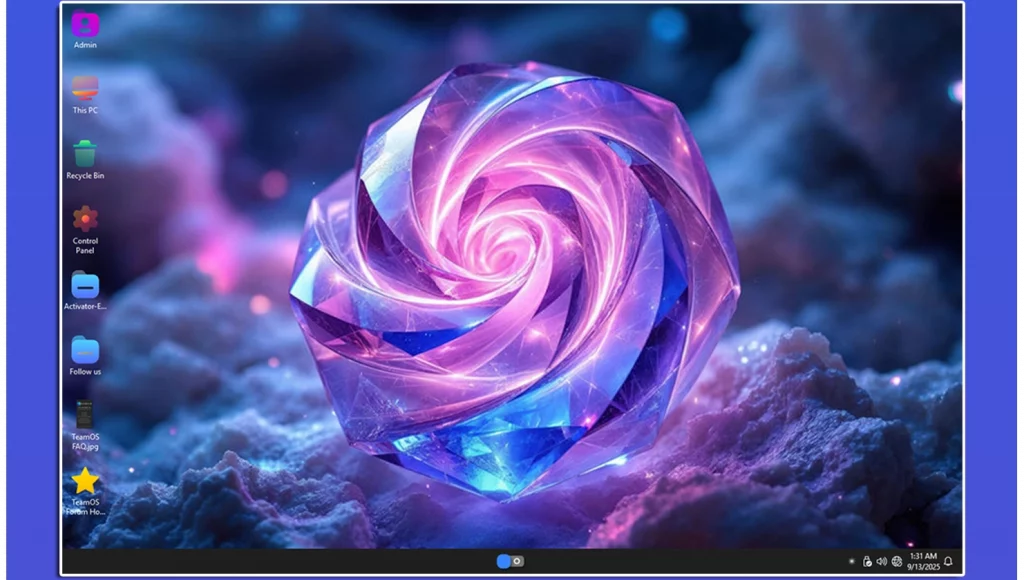Select the This PC desktop icon
Screen dimensions: 1024x580
[85, 89]
